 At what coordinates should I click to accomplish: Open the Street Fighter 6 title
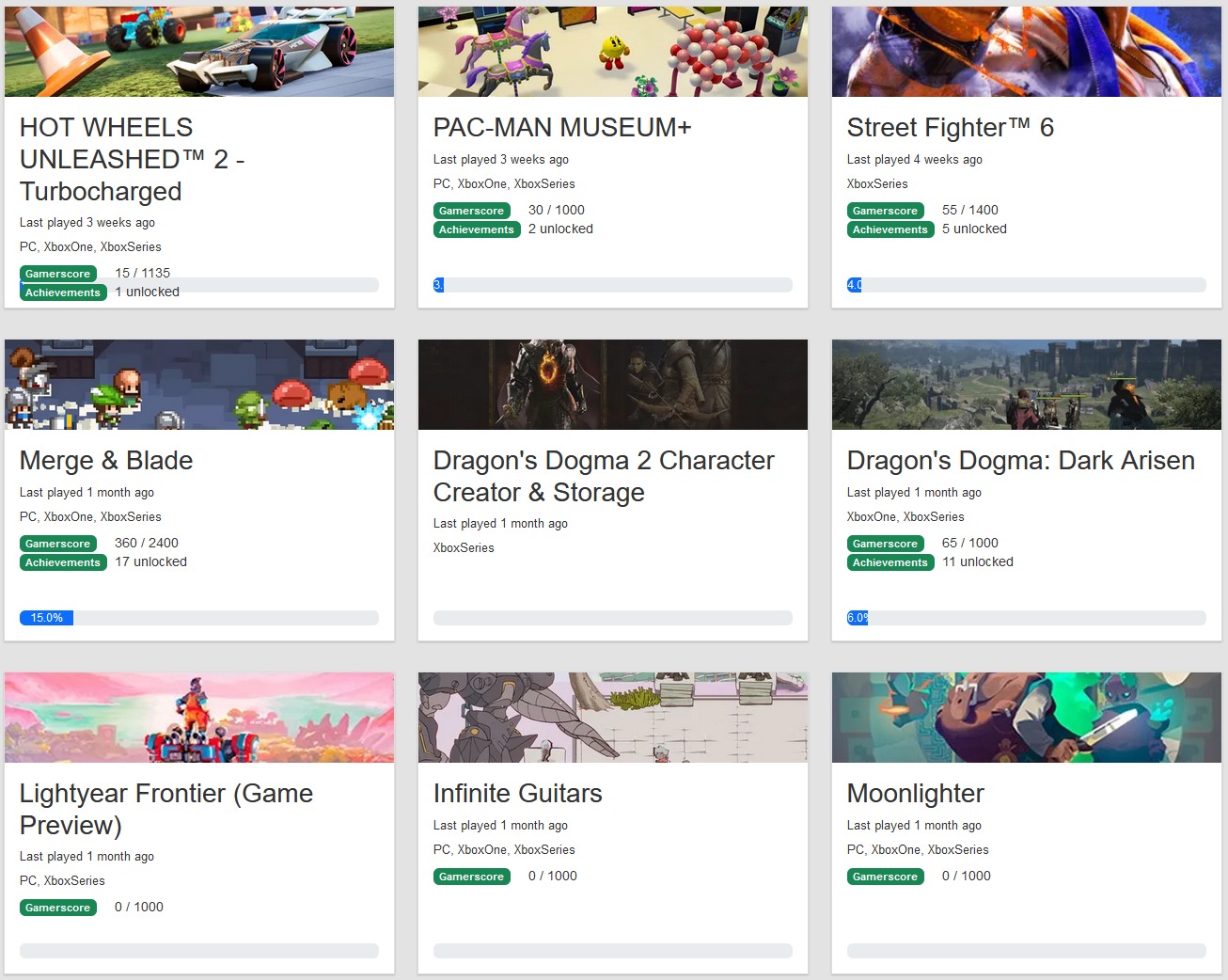(951, 127)
